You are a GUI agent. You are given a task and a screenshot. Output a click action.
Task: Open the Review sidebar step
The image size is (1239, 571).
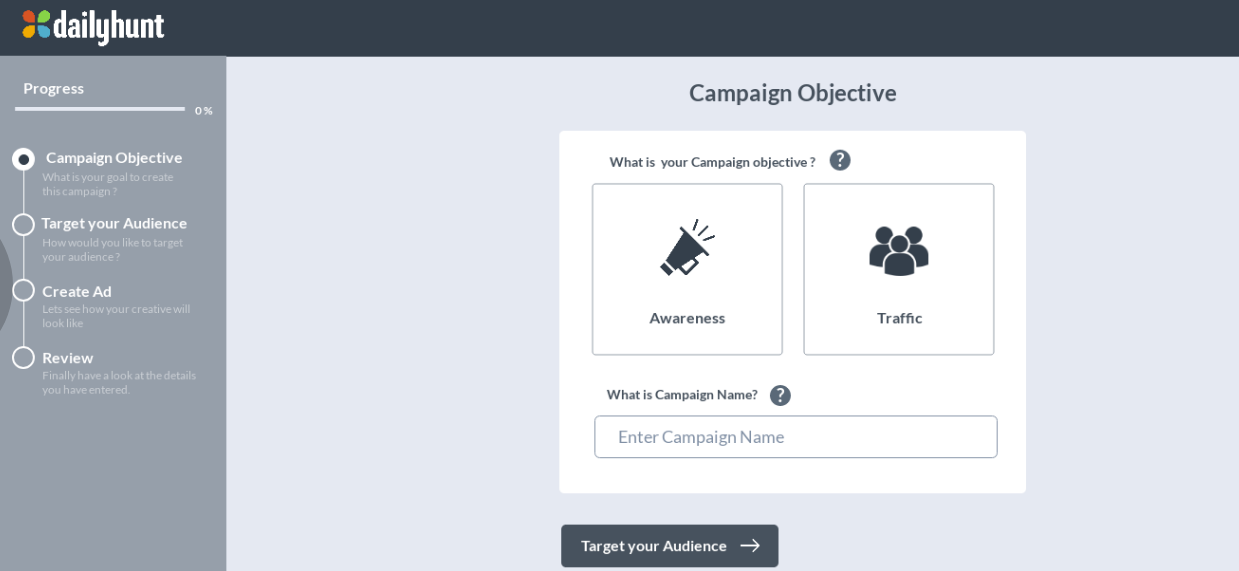click(68, 357)
